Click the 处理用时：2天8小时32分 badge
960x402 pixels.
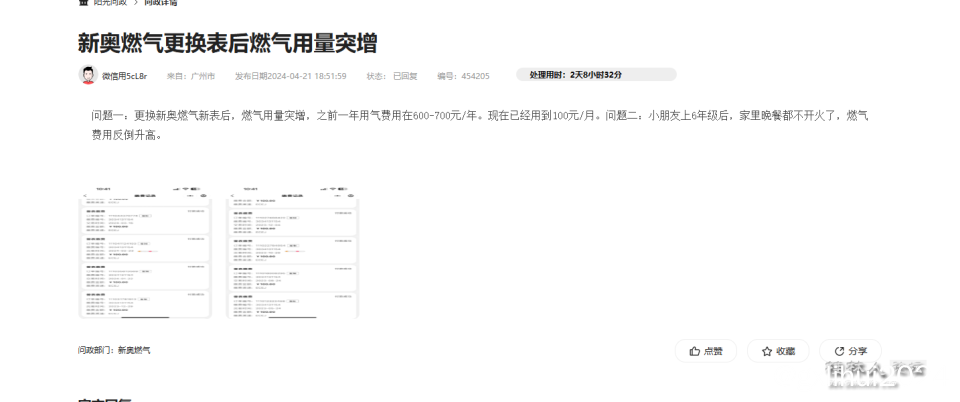596,75
